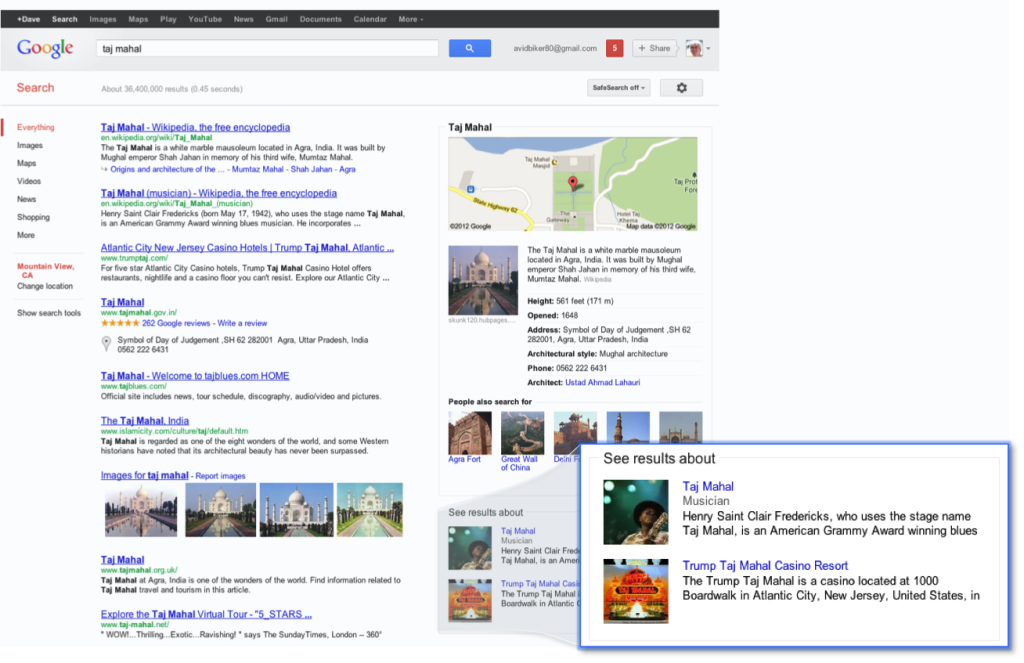
Task: Open last image in Images for taj mahal
Action: pos(370,510)
